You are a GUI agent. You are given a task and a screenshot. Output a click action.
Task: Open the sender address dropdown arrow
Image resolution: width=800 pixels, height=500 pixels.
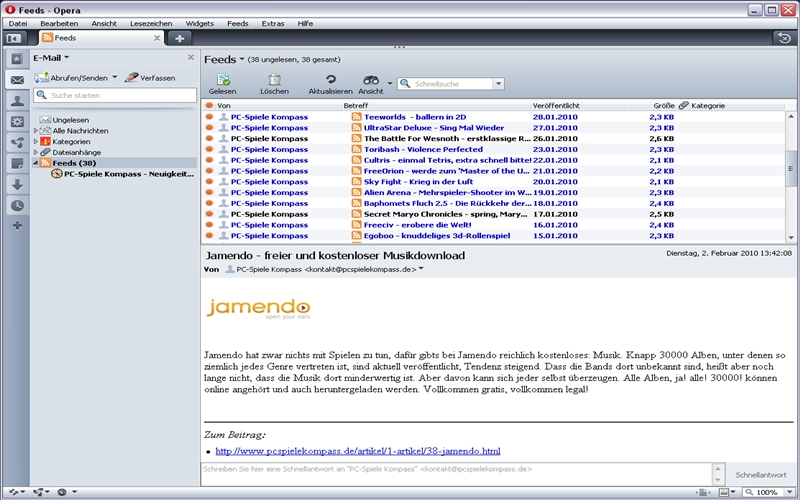coord(421,269)
